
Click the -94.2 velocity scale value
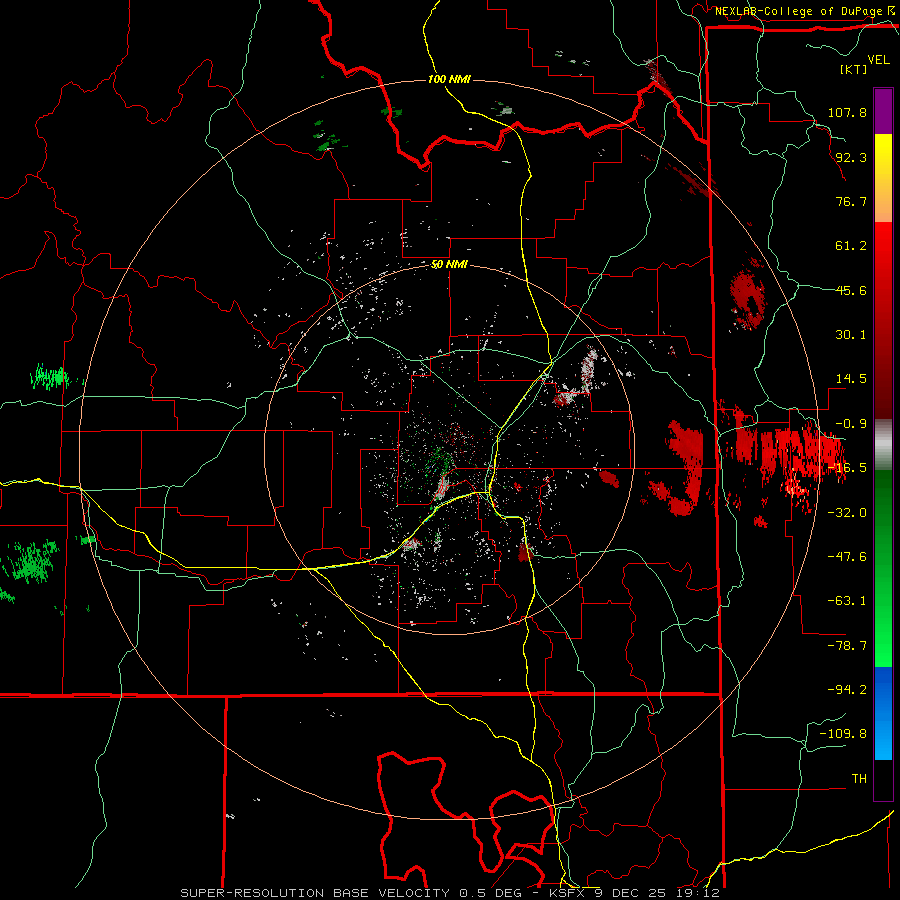(x=847, y=690)
